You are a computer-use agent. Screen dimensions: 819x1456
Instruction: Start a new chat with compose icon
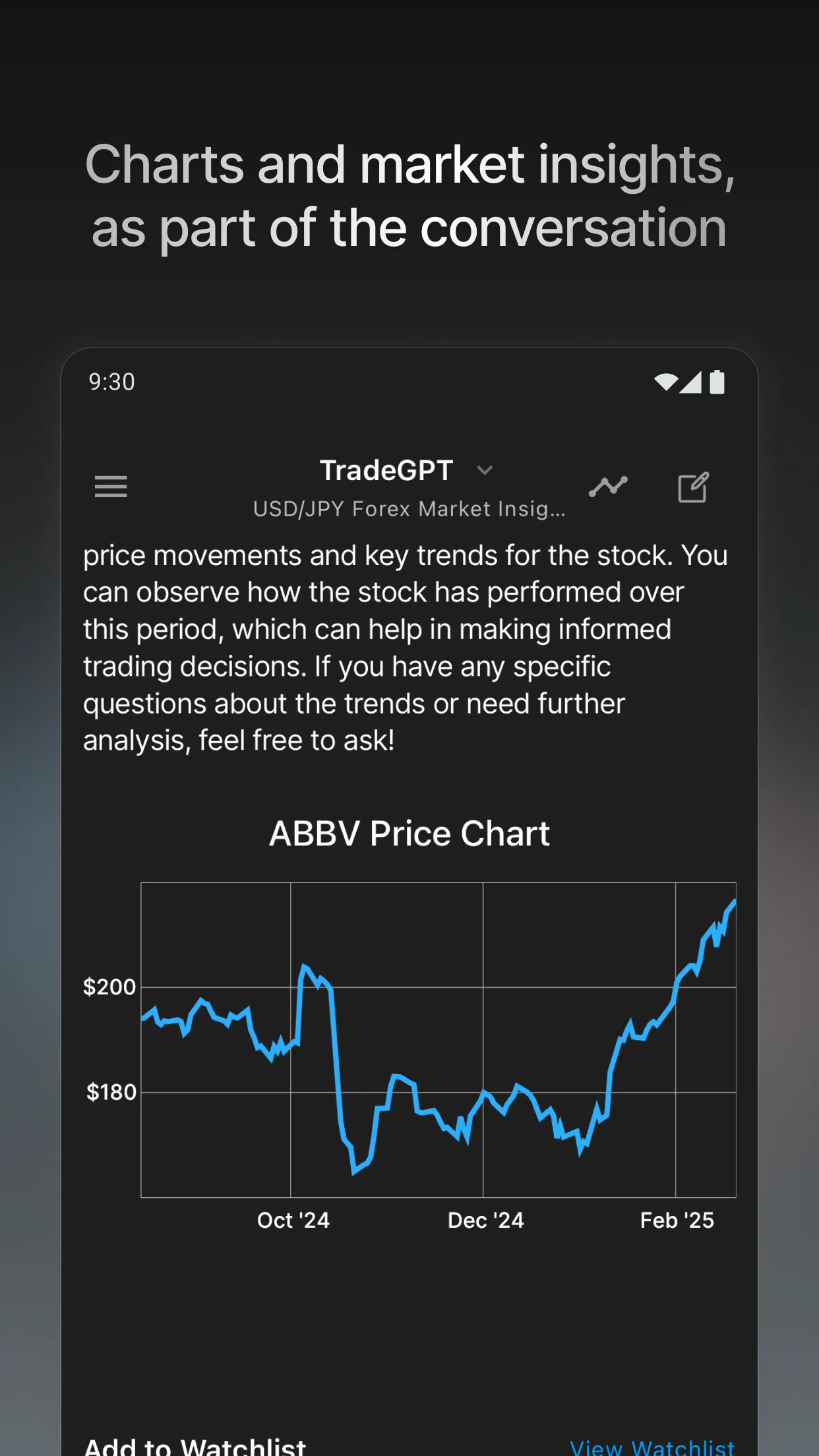click(693, 487)
